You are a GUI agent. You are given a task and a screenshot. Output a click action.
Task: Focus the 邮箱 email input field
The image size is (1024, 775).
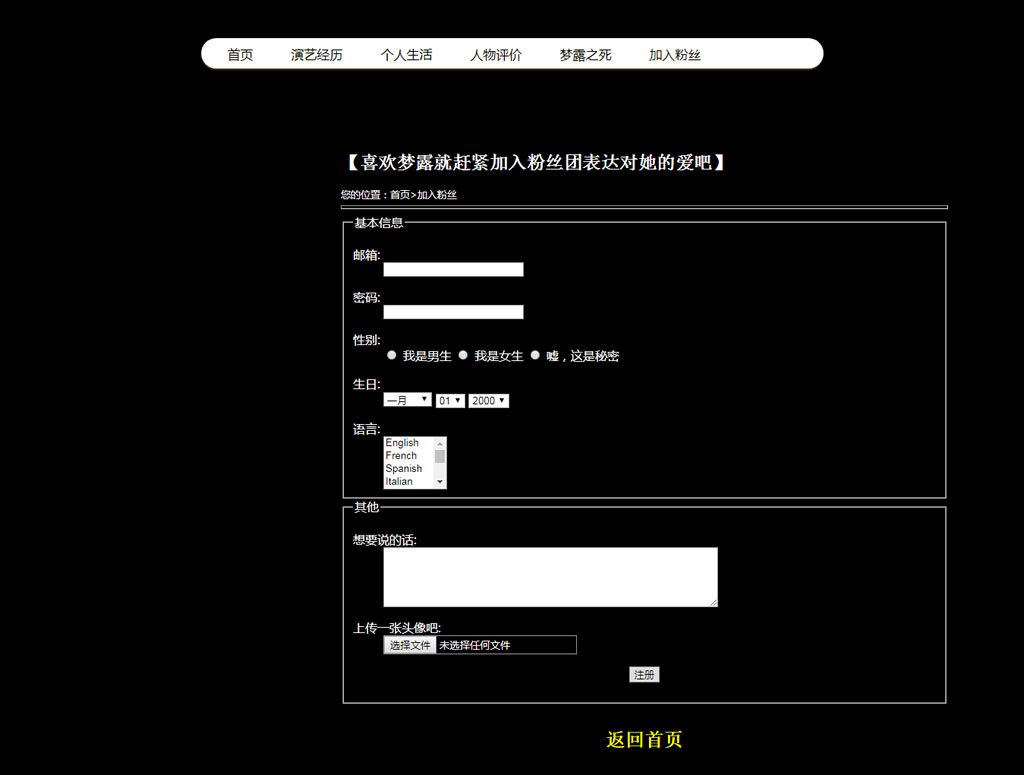453,270
